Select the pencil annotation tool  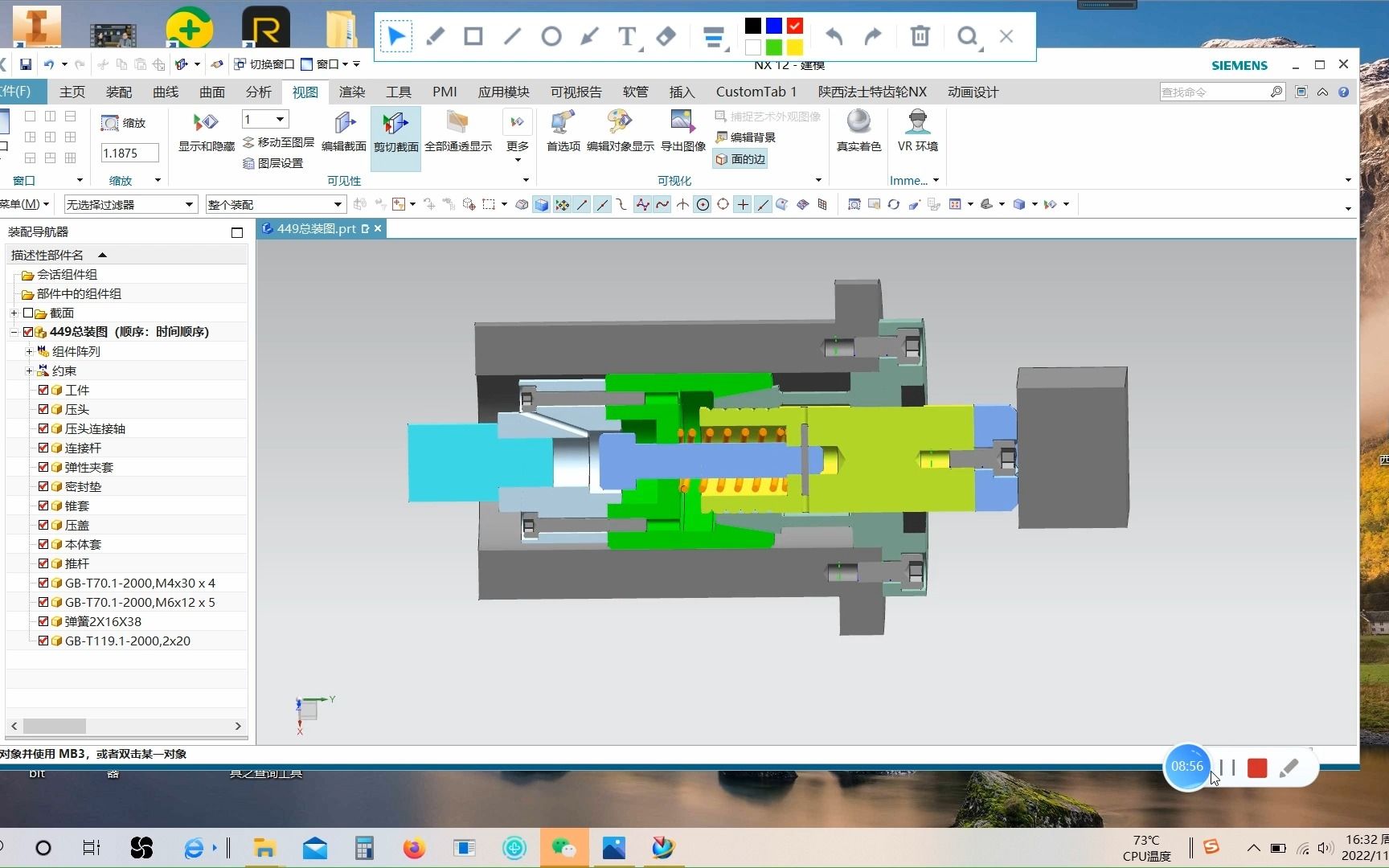tap(435, 36)
